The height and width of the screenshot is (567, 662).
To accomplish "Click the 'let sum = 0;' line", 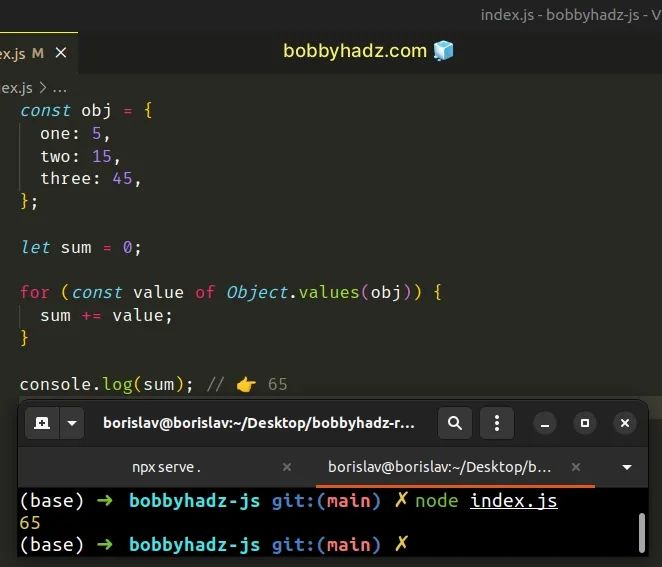I will (x=81, y=247).
